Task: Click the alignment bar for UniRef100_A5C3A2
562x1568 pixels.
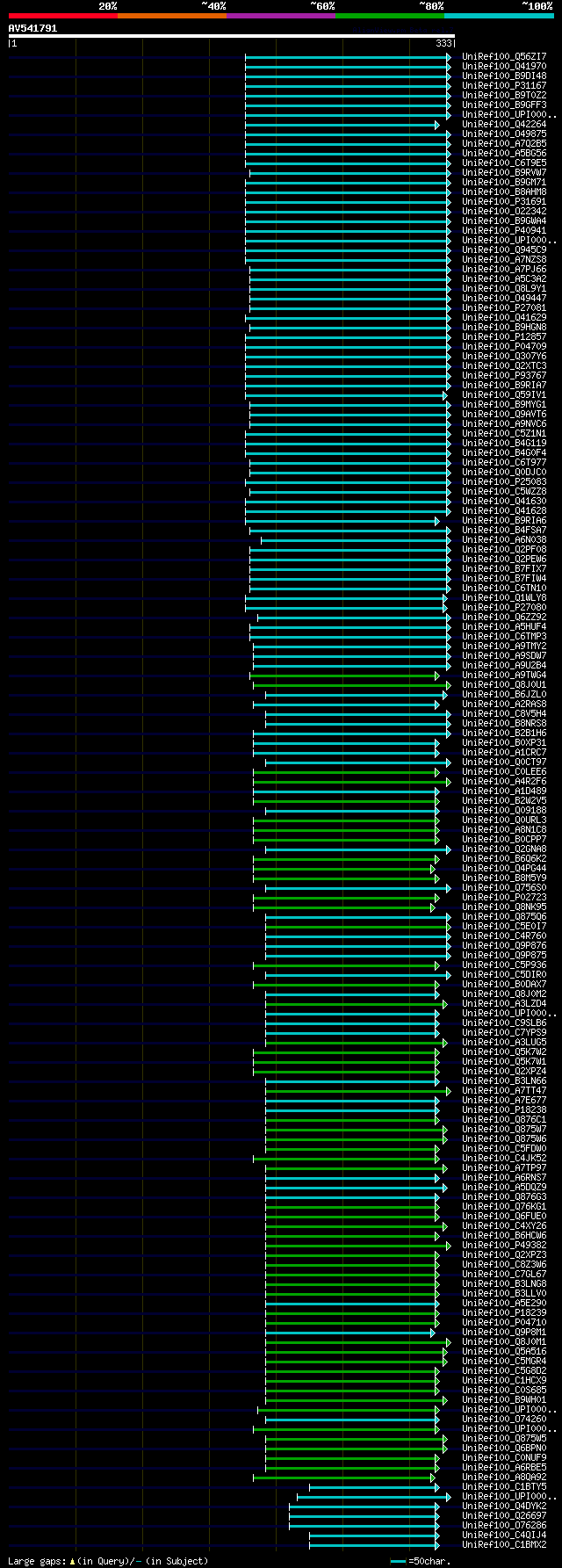Action: point(350,279)
